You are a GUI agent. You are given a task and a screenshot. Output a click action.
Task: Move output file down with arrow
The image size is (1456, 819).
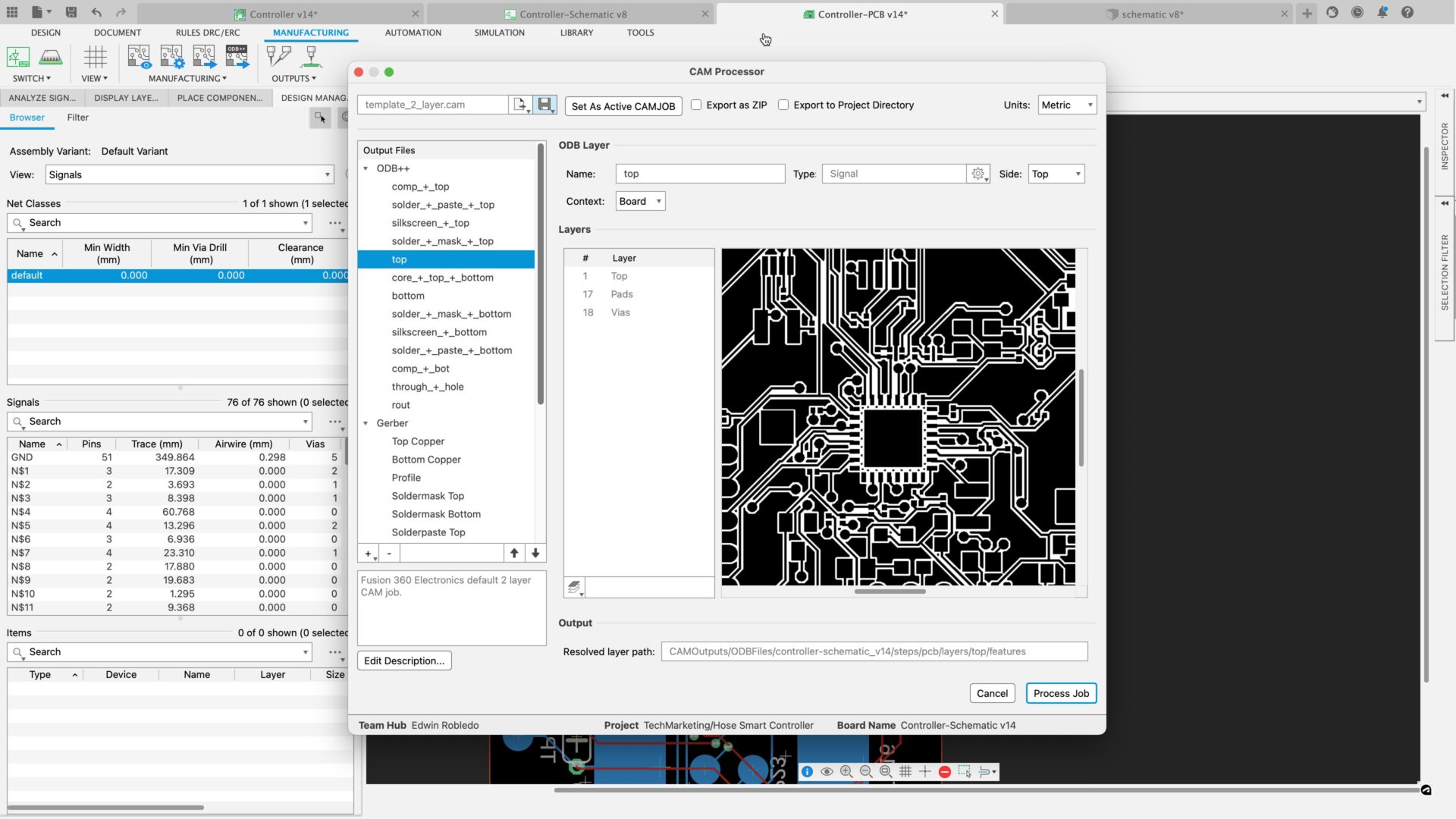click(x=535, y=553)
